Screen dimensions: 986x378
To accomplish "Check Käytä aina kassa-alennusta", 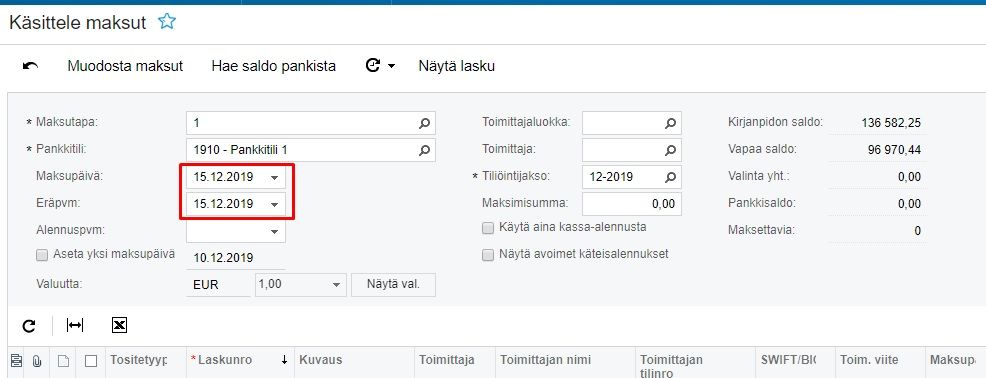I will click(488, 228).
